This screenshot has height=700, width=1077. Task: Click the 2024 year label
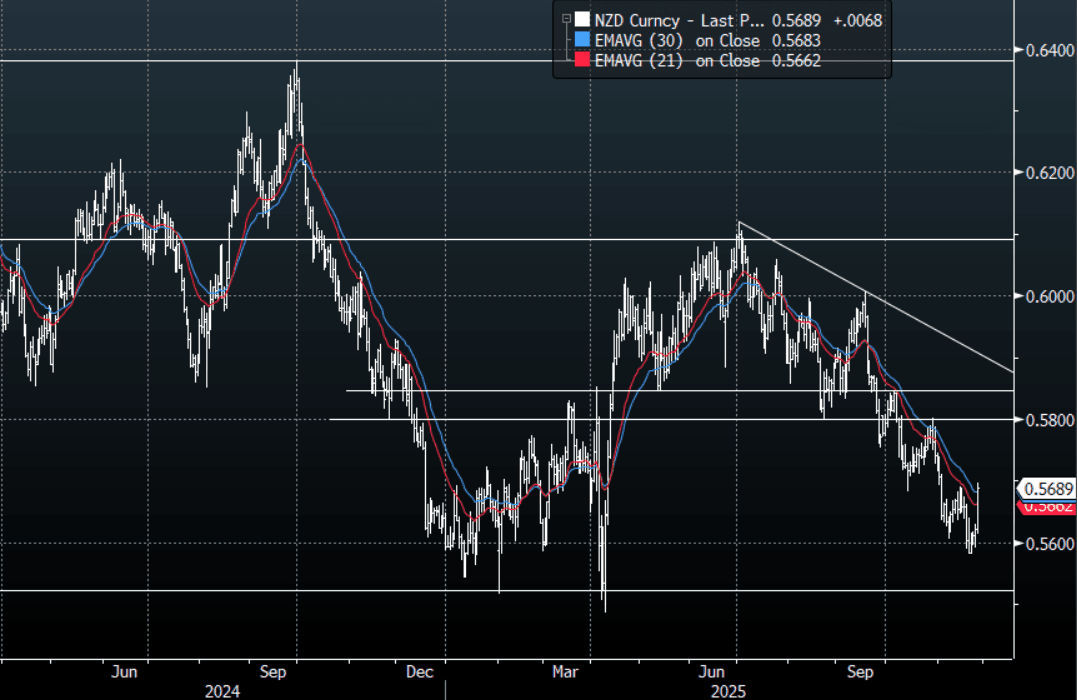click(x=223, y=691)
